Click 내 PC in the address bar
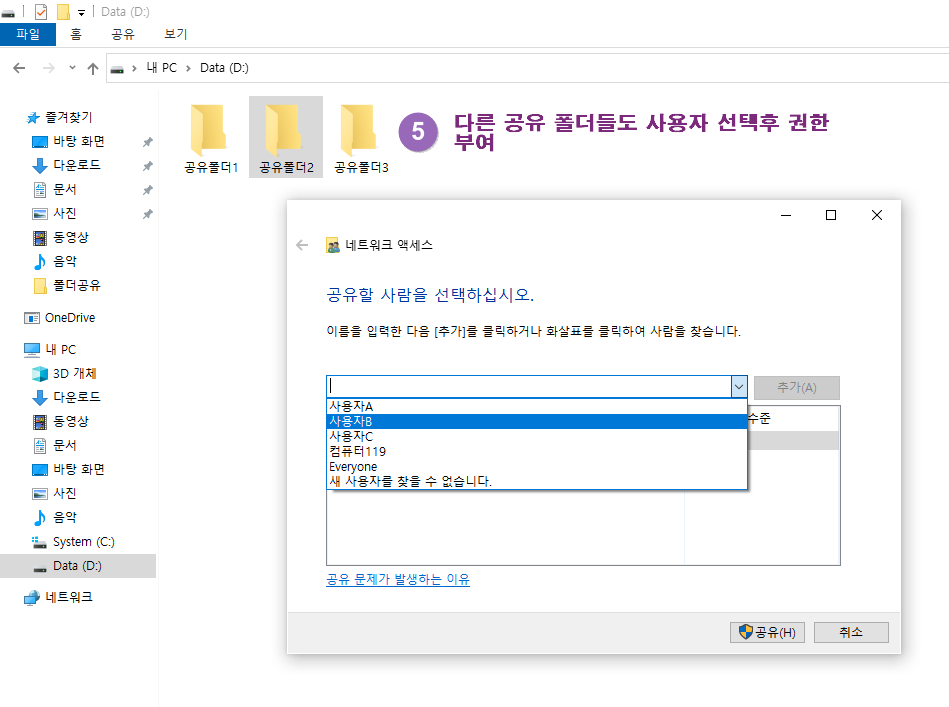 pyautogui.click(x=162, y=68)
